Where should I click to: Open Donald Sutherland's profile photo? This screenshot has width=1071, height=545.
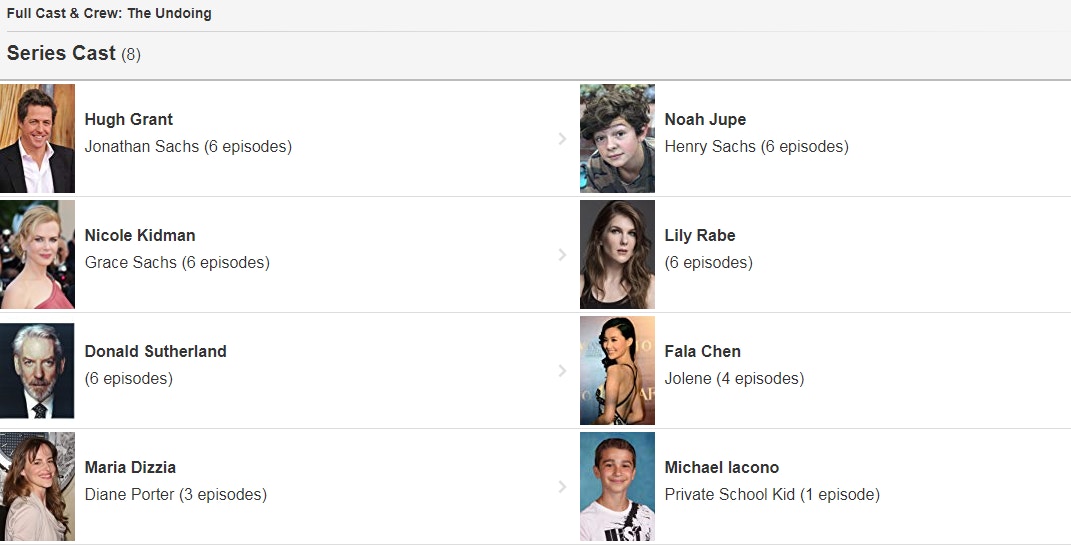pos(37,370)
